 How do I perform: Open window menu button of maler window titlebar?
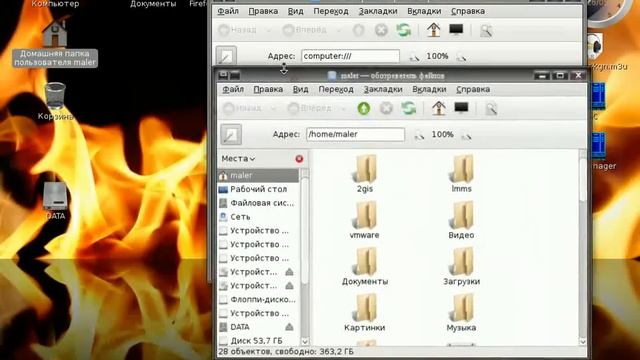click(223, 75)
